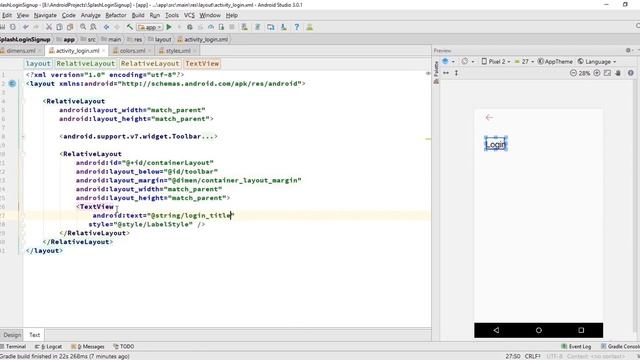
Task: Select the Text view tab
Action: [34, 335]
